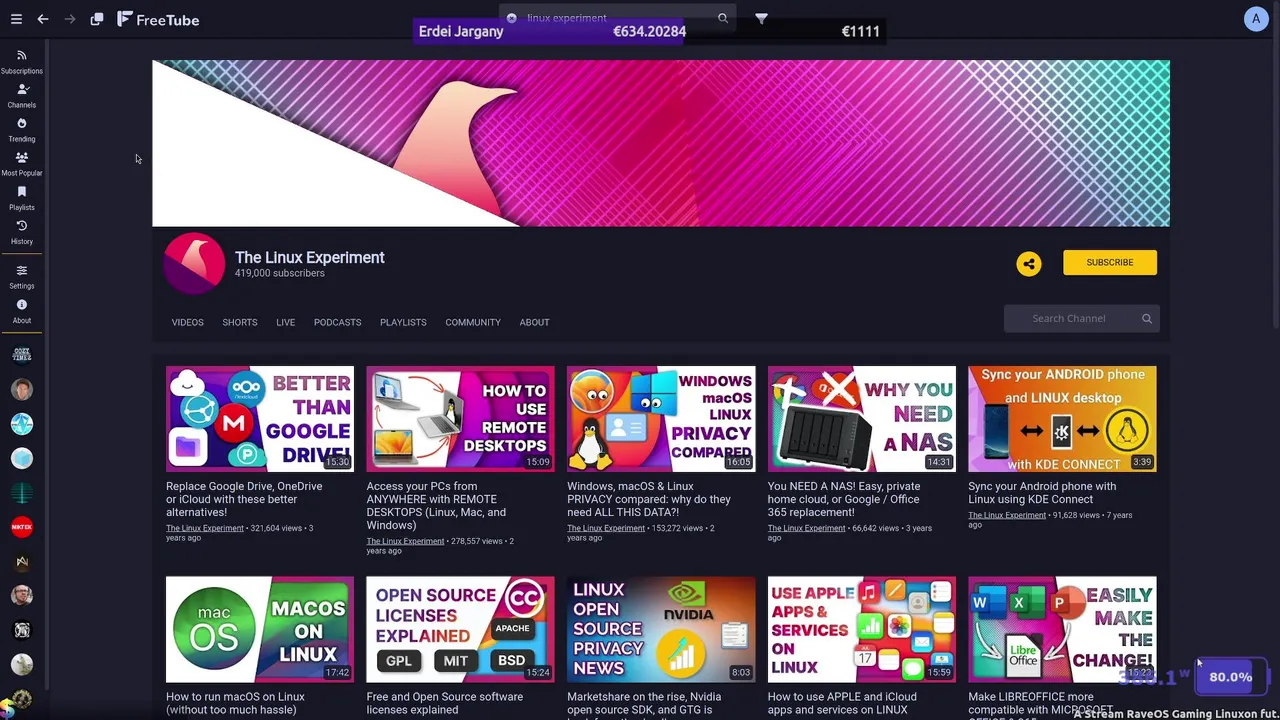Open macOS On Linux thumbnail
This screenshot has width=1280, height=720.
[260, 629]
